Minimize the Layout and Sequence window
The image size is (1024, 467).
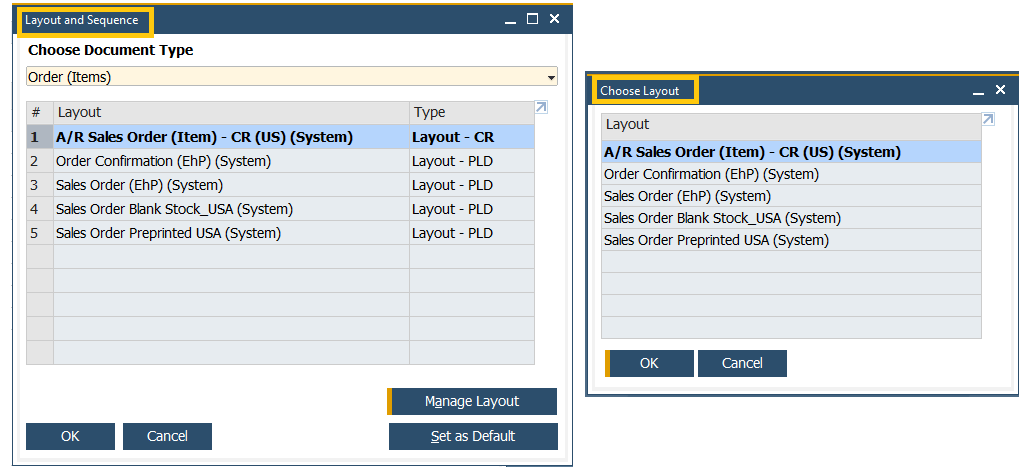(x=511, y=20)
